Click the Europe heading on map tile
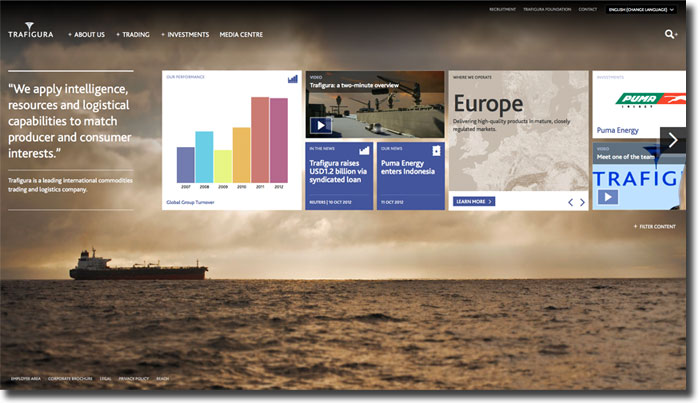Screen dimensions: 700x403 tap(488, 104)
